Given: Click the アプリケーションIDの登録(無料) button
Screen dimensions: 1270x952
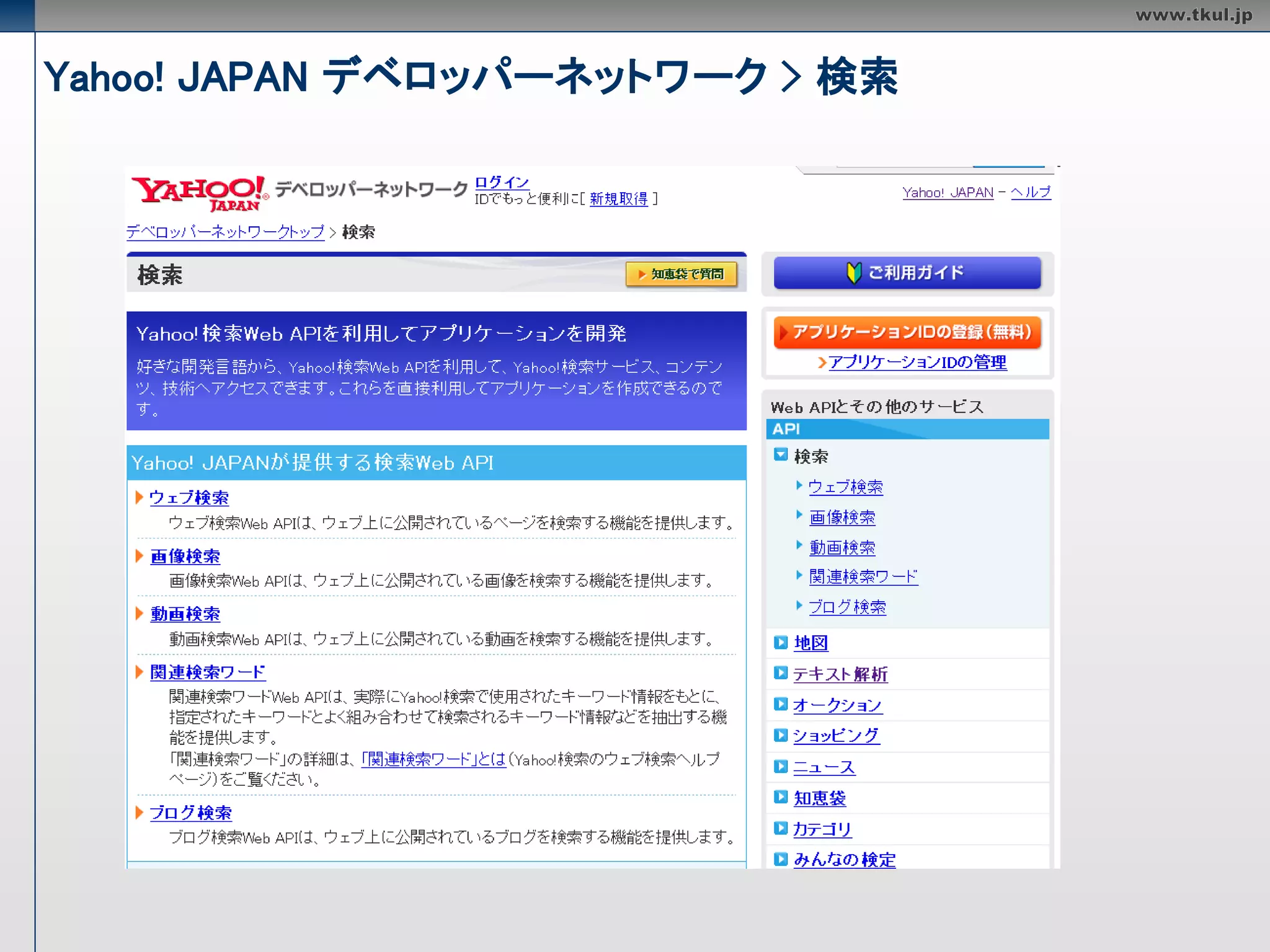Looking at the screenshot, I should [907, 332].
